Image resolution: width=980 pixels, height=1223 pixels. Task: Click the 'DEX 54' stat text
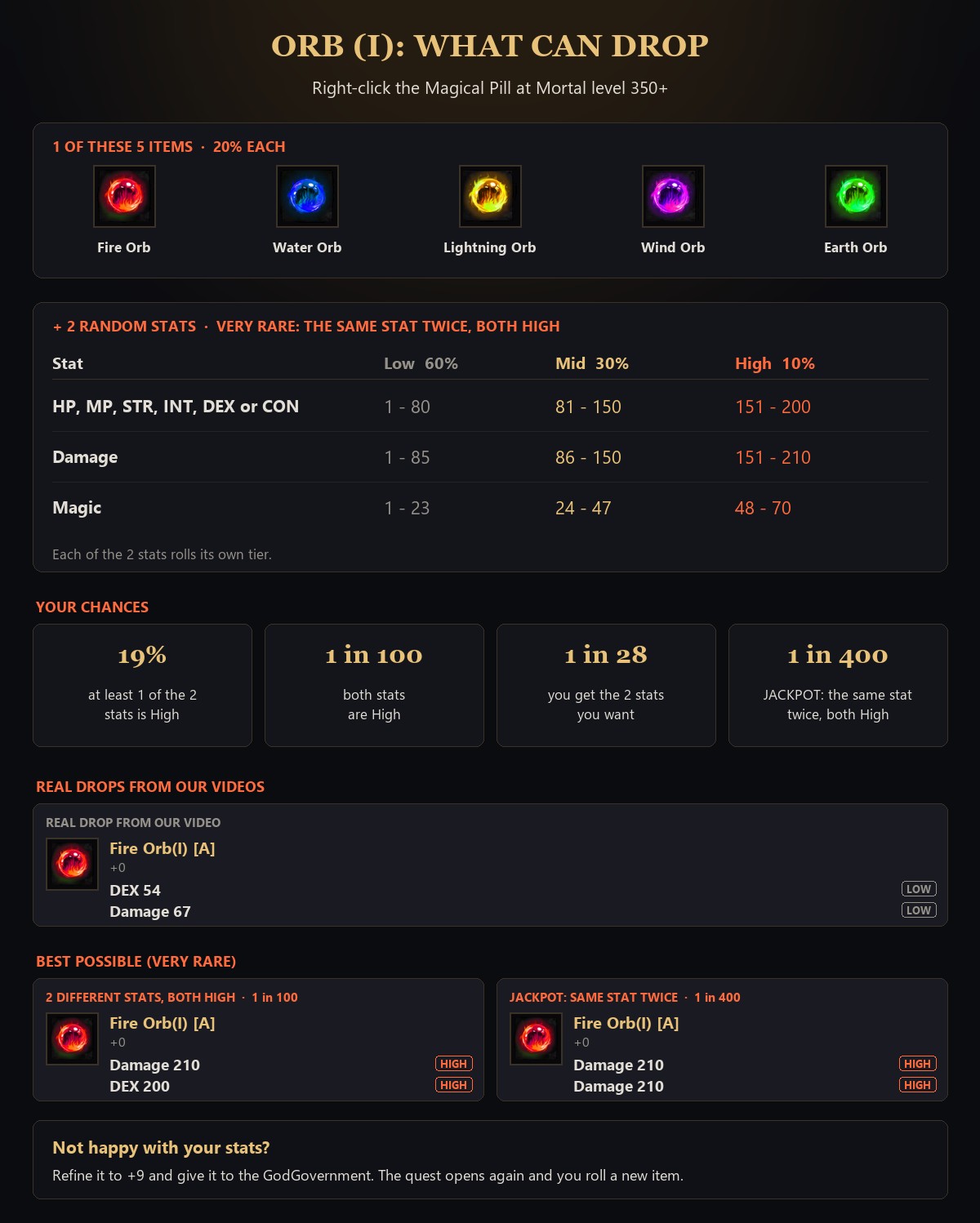[135, 890]
